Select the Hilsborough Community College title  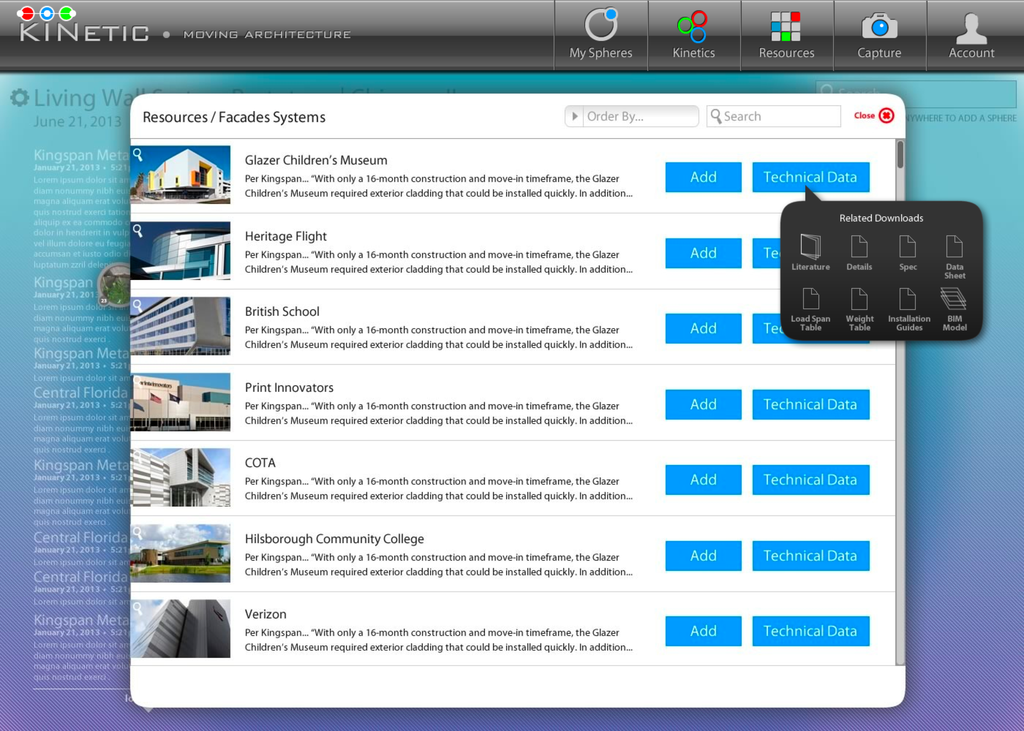[334, 539]
